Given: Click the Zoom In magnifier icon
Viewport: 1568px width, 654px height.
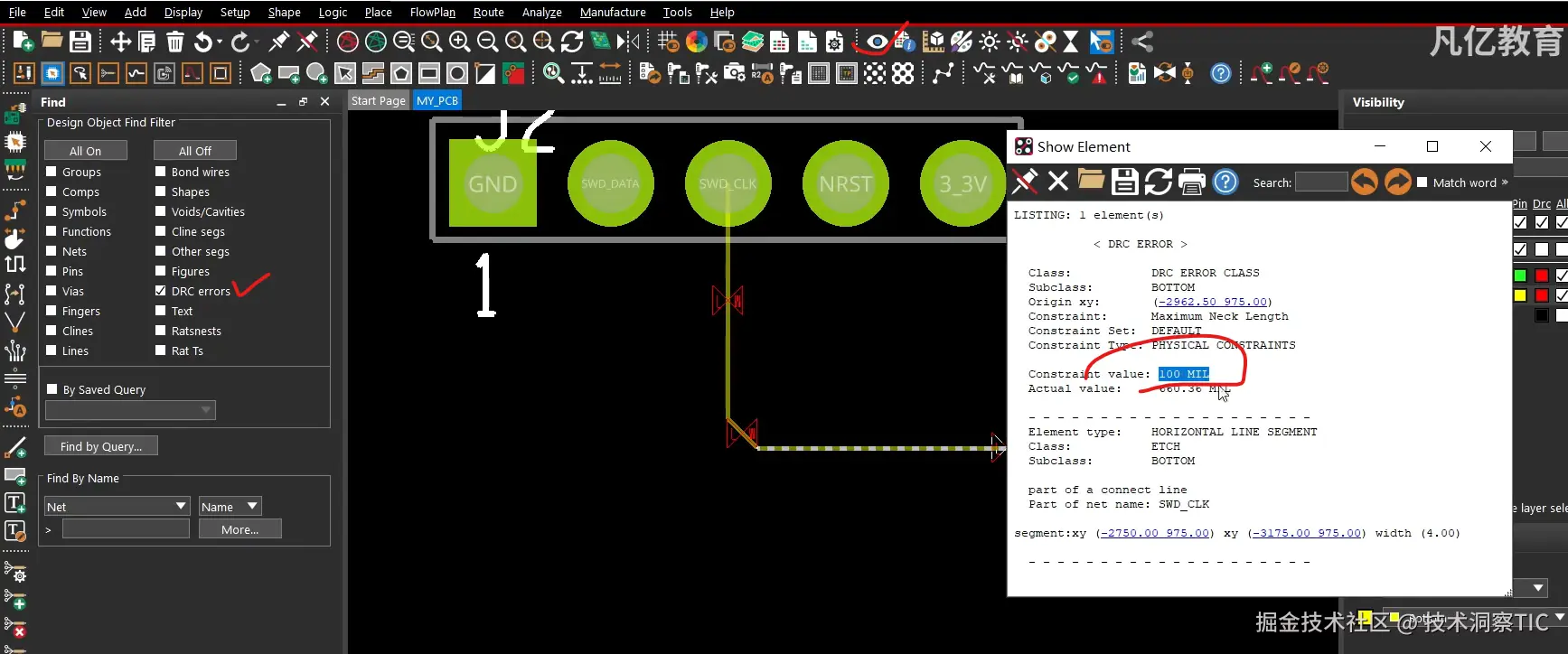Looking at the screenshot, I should [x=459, y=42].
